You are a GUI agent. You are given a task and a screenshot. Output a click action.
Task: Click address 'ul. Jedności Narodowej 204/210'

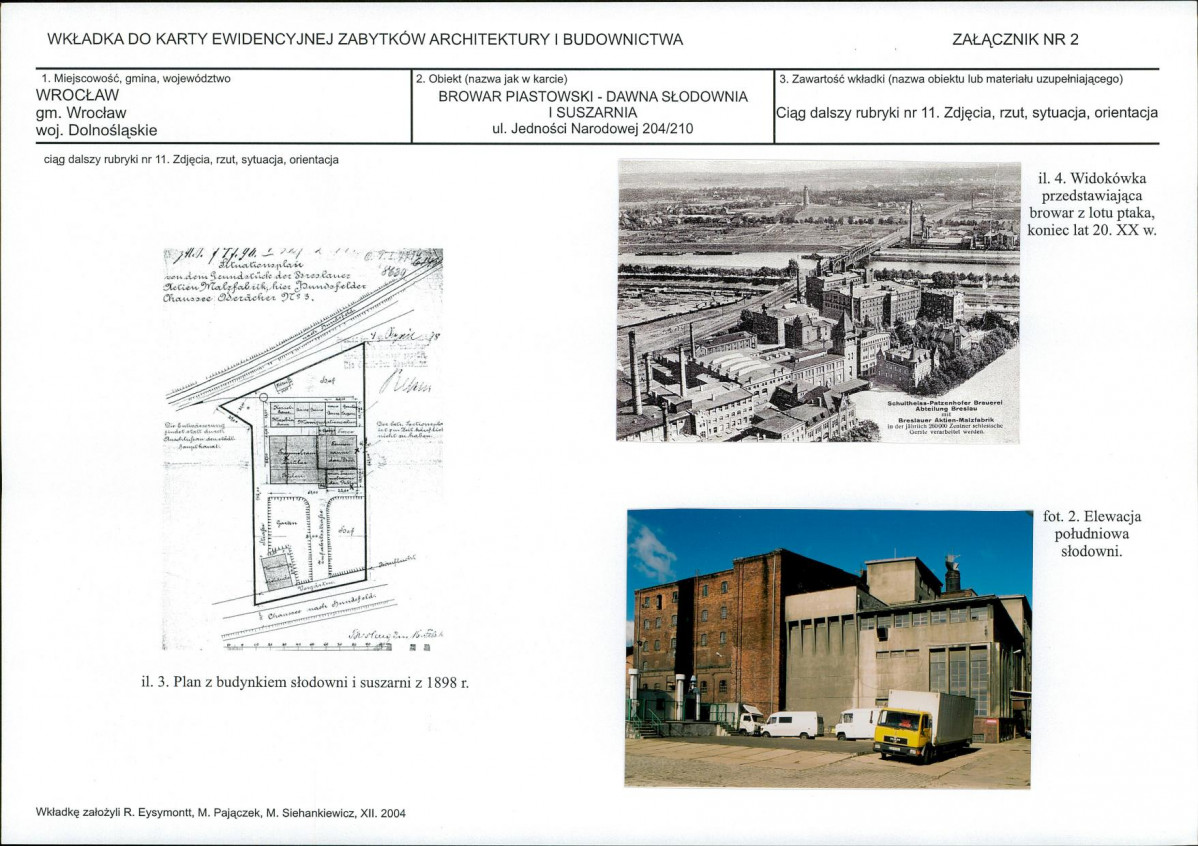point(593,128)
